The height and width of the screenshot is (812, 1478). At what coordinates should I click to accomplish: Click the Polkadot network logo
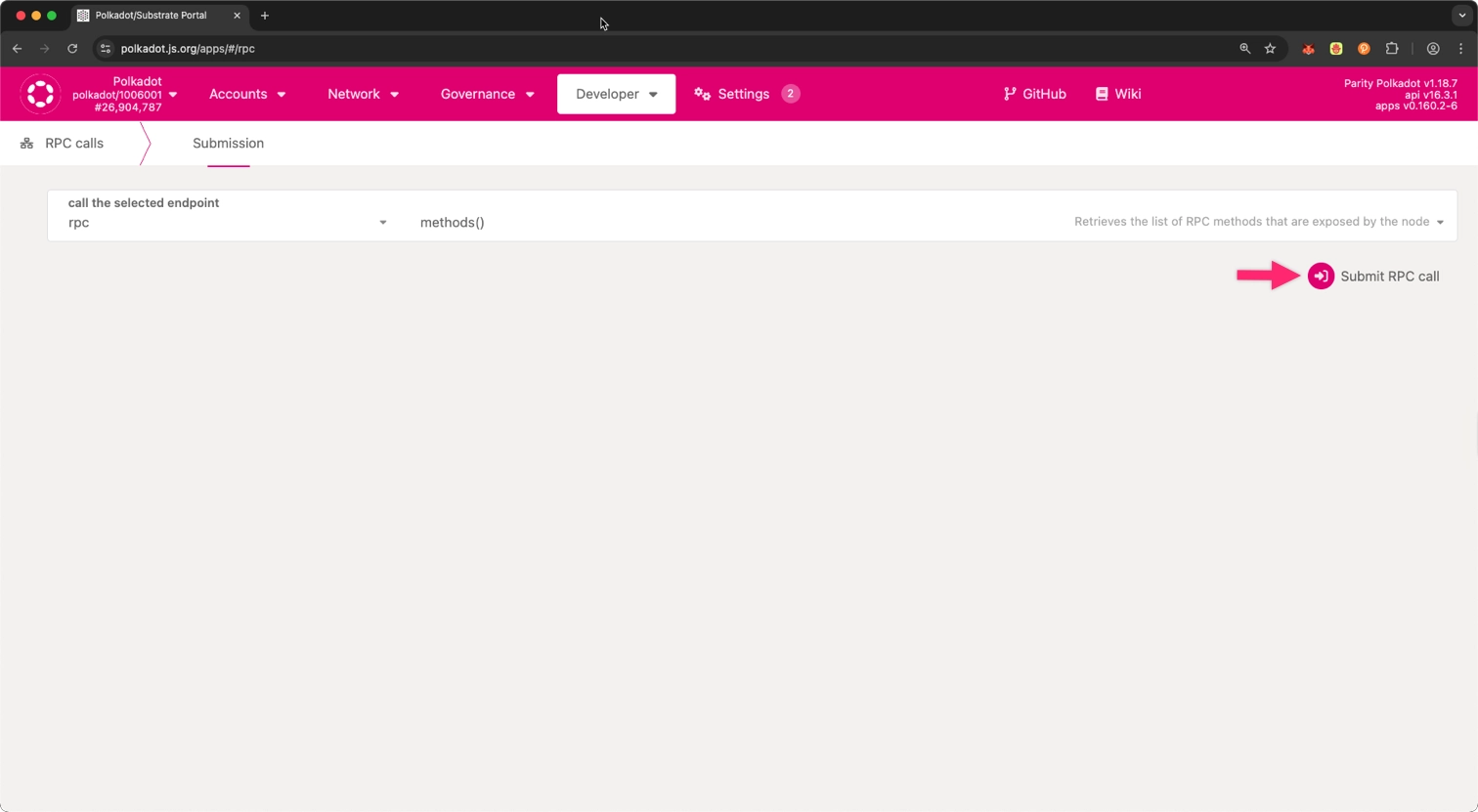[40, 94]
